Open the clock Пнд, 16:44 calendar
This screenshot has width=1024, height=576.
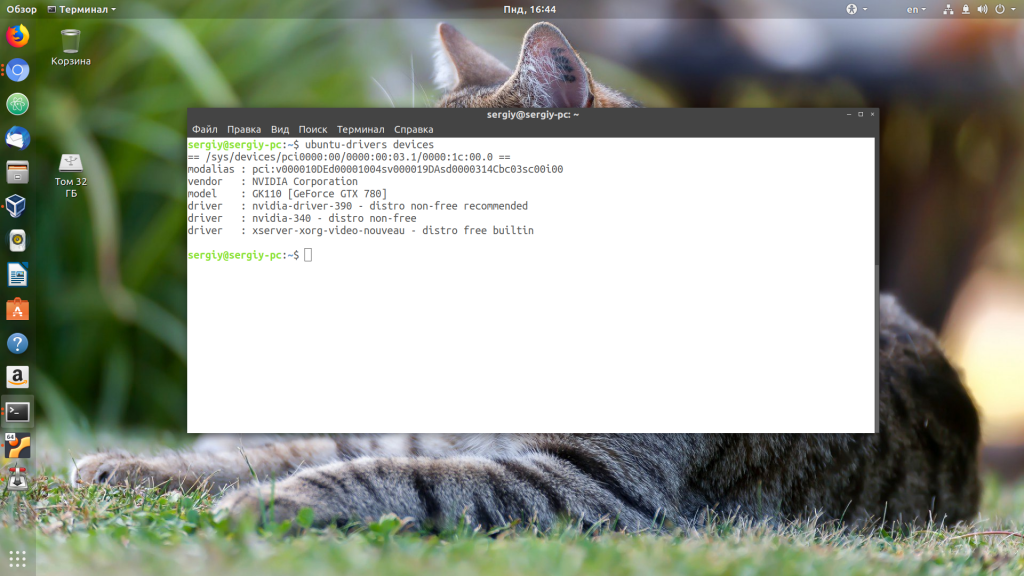530,9
